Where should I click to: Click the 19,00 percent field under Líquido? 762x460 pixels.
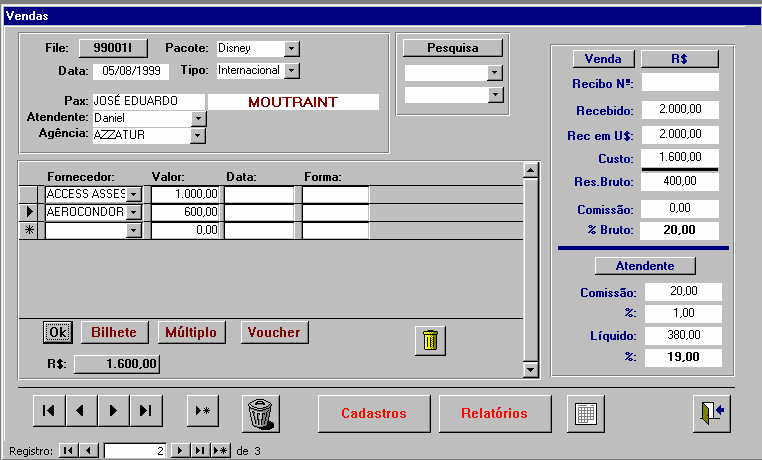[x=683, y=358]
